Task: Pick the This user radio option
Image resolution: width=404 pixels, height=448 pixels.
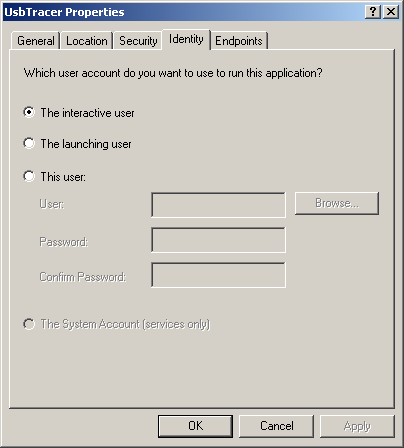Action: pyautogui.click(x=29, y=176)
